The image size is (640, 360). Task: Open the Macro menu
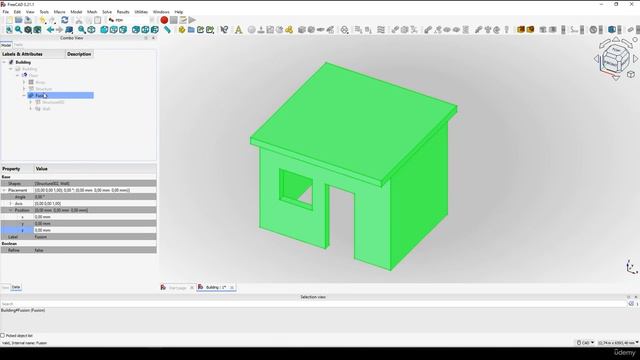point(59,12)
